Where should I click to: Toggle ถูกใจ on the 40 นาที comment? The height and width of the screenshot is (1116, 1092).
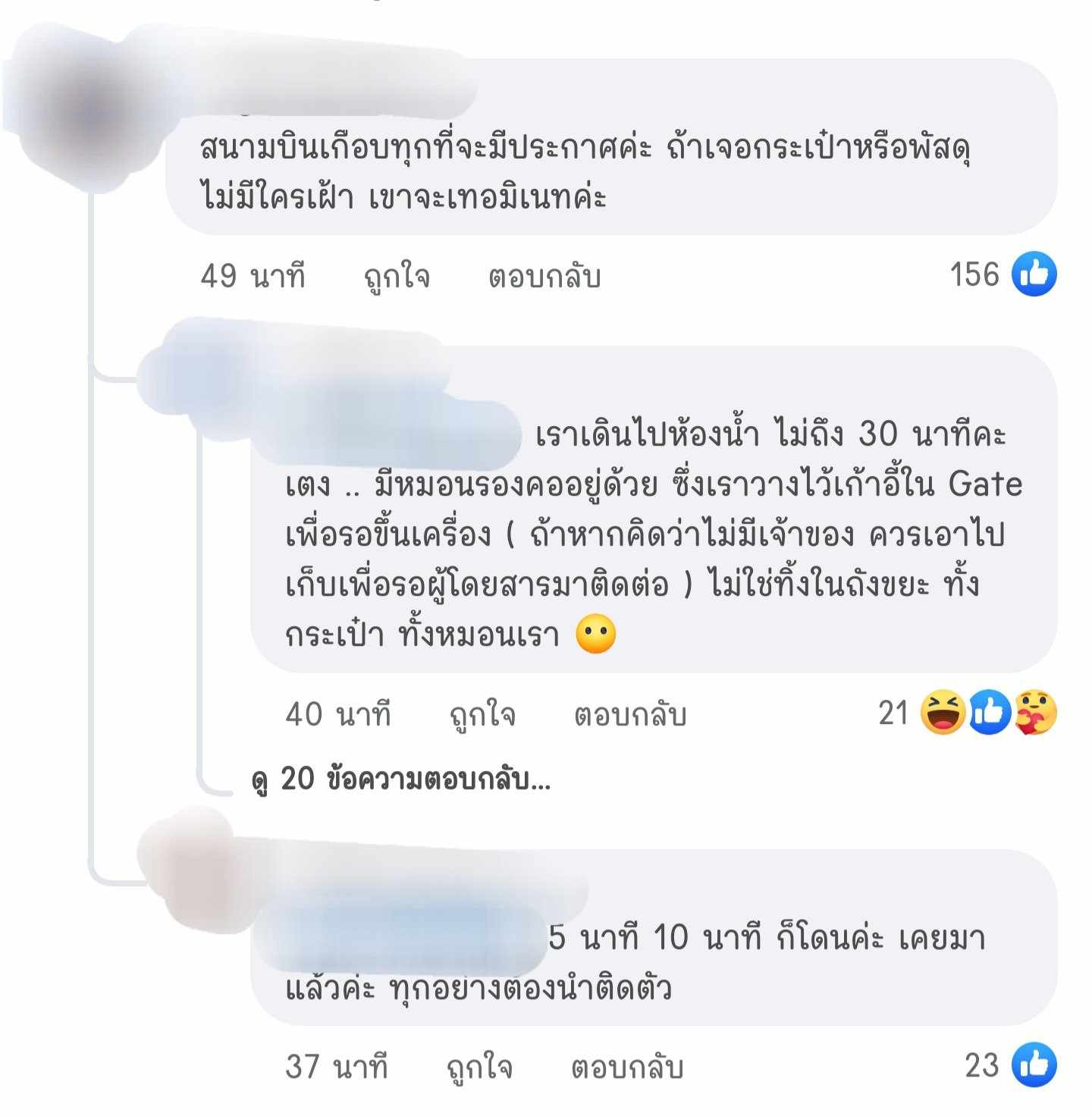pyautogui.click(x=482, y=715)
